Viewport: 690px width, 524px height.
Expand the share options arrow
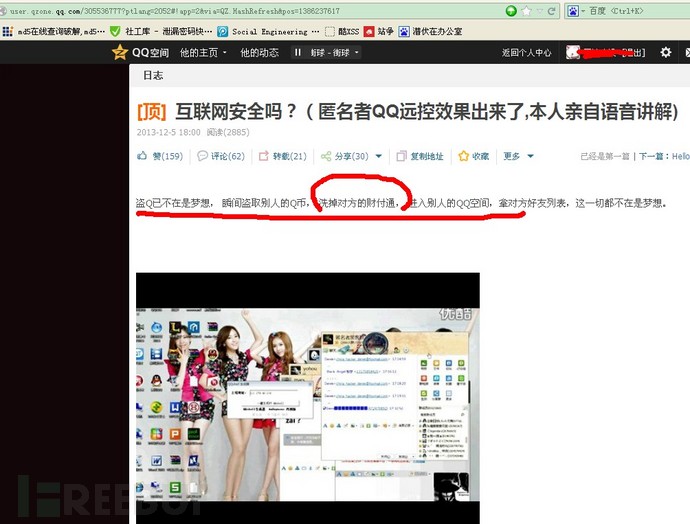pyautogui.click(x=379, y=156)
